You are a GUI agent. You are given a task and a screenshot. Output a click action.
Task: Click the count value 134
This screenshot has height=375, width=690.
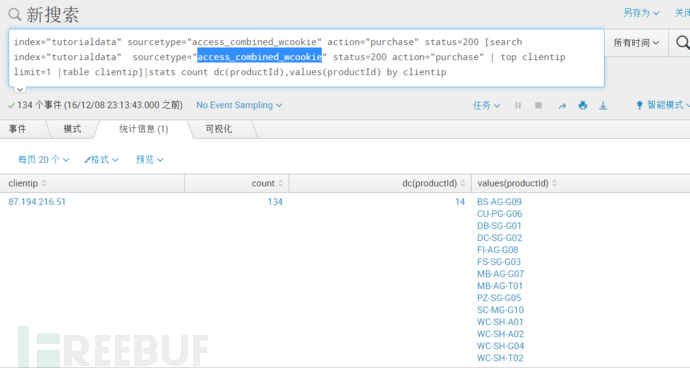tap(275, 202)
